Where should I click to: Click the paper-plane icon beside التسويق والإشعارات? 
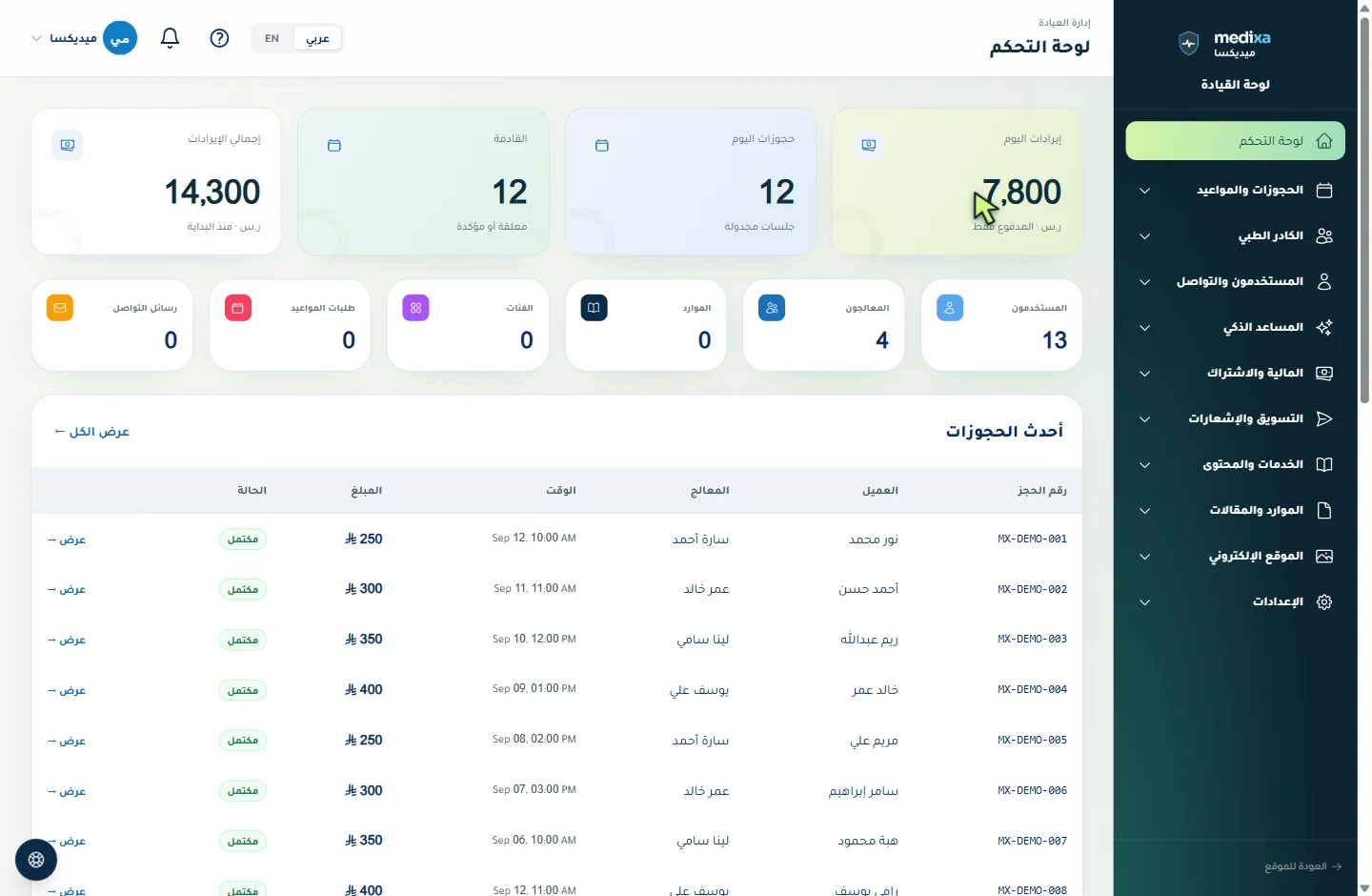tap(1324, 419)
